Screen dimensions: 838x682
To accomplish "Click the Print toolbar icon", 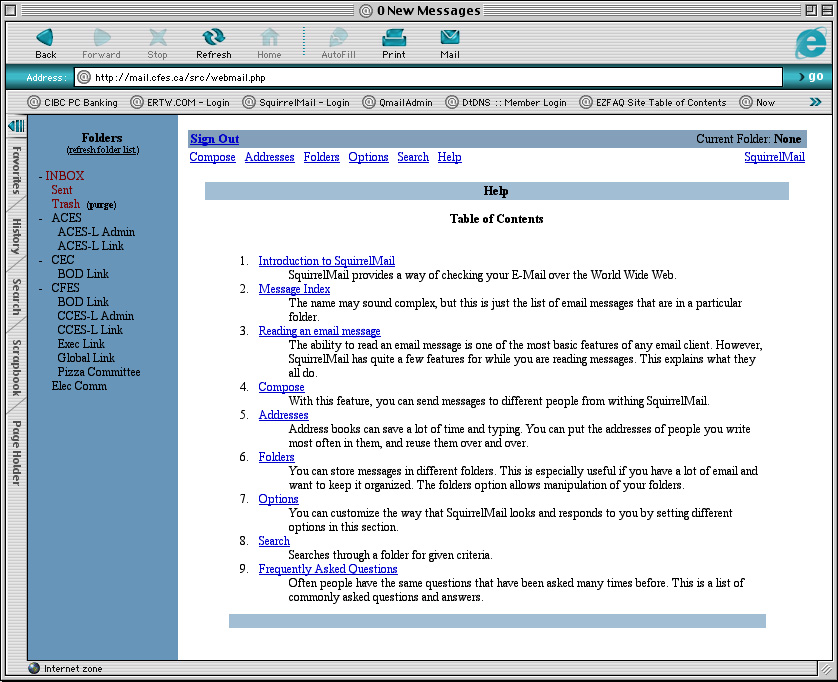I will click(393, 37).
